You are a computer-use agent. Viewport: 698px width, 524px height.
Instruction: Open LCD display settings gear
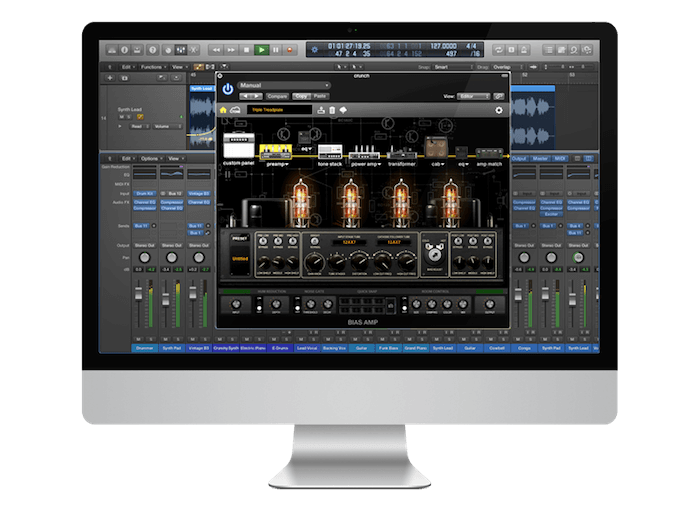pos(315,50)
